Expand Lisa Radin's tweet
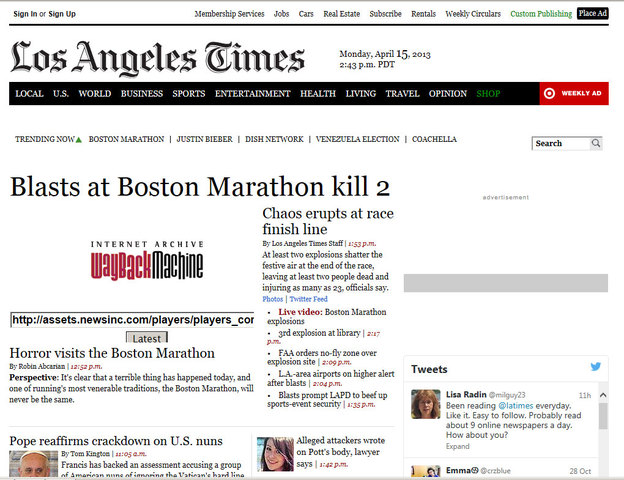The image size is (624, 480). tap(458, 447)
